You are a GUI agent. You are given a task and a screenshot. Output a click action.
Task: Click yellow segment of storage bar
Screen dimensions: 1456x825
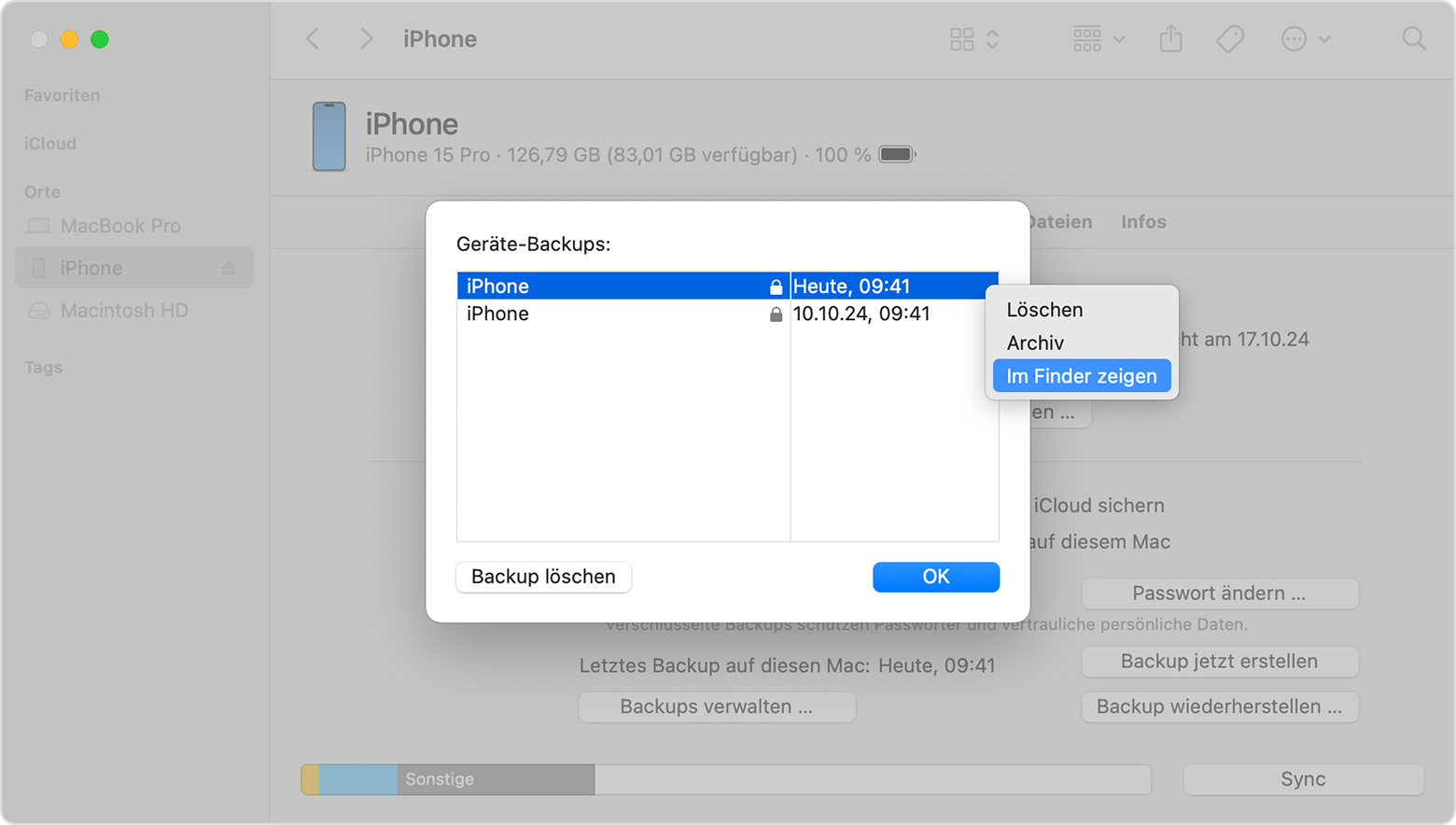tap(310, 779)
